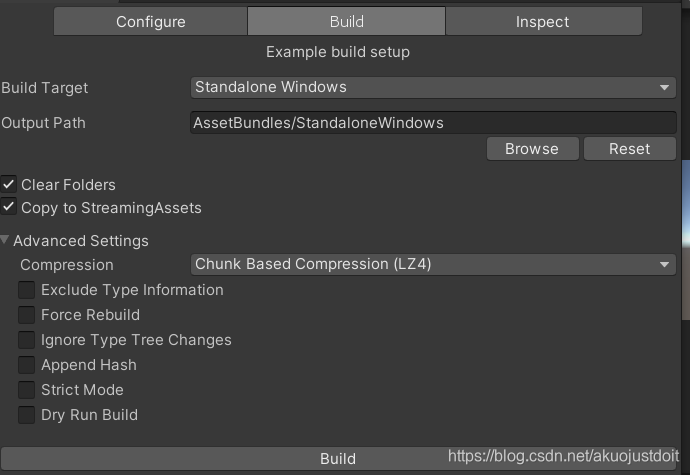Reset the output path

tap(629, 148)
